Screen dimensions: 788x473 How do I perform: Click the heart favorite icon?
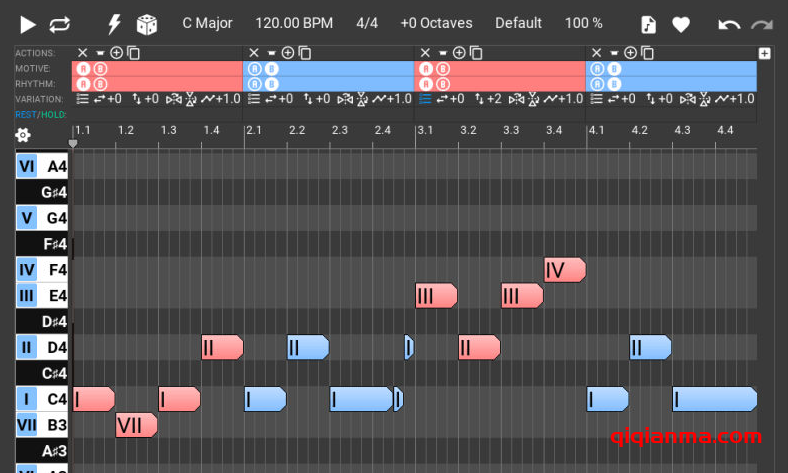pyautogui.click(x=681, y=24)
